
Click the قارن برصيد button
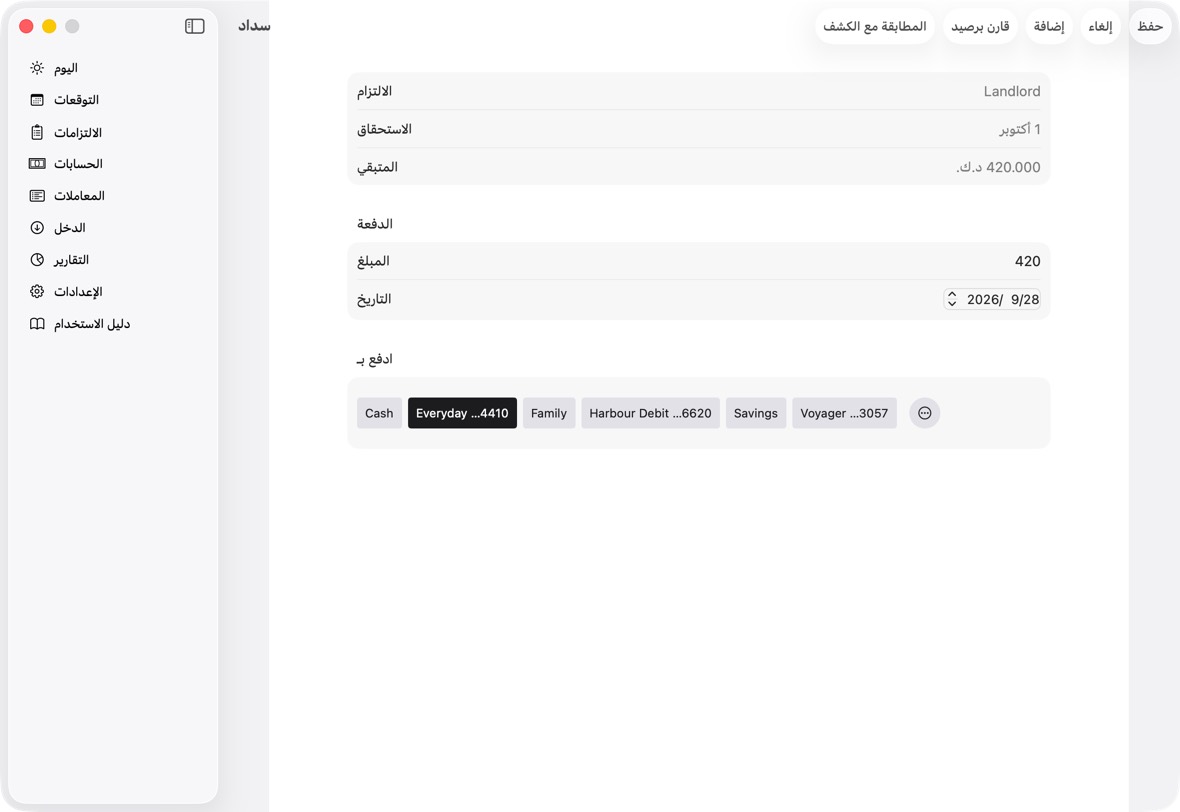pyautogui.click(x=980, y=26)
